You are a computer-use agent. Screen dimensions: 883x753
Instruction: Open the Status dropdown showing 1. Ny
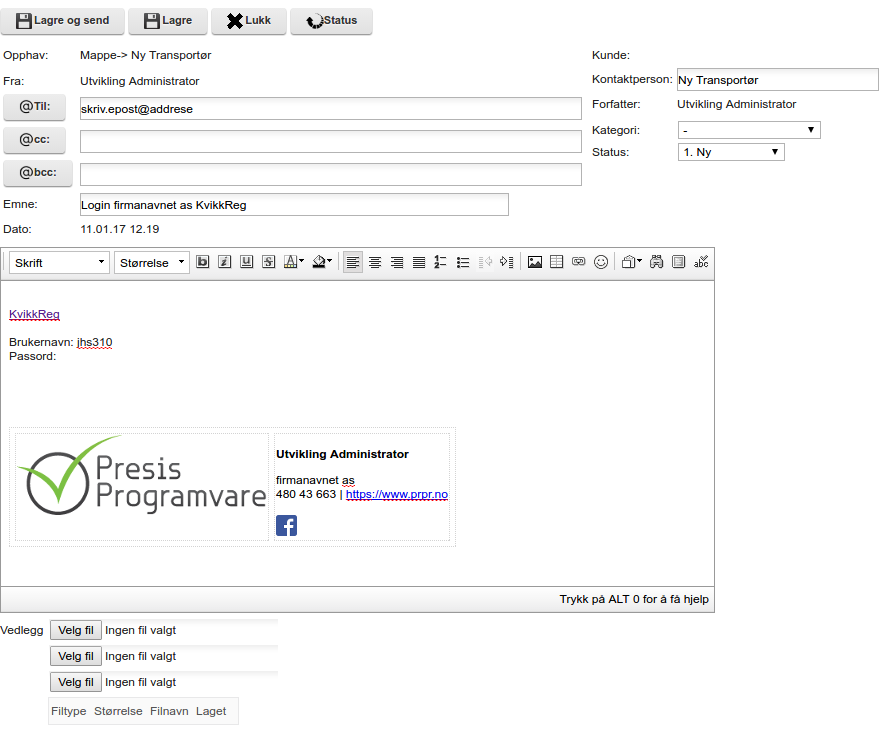point(731,152)
